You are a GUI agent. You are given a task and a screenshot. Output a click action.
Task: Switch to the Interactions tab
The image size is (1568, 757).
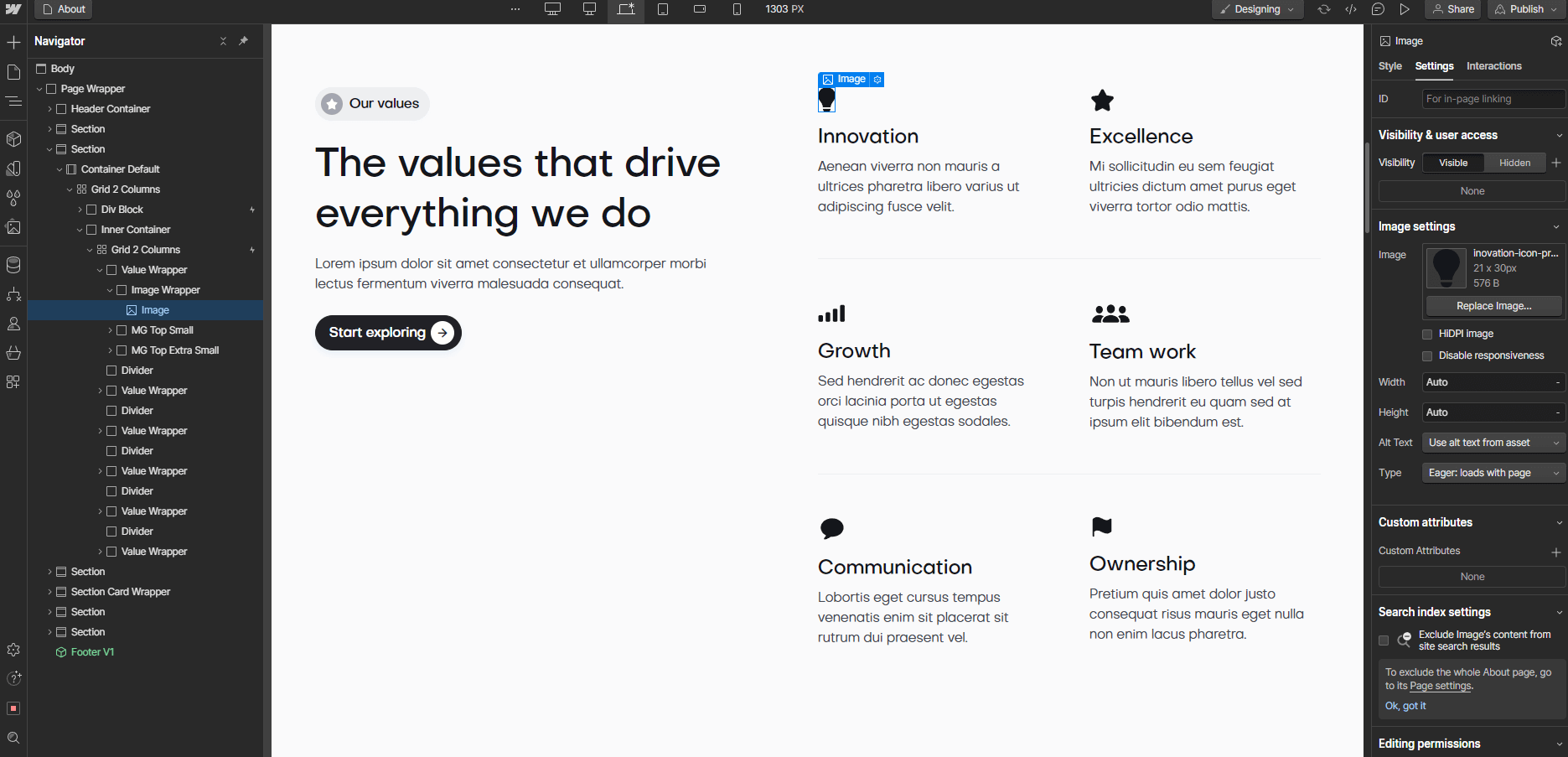1493,66
